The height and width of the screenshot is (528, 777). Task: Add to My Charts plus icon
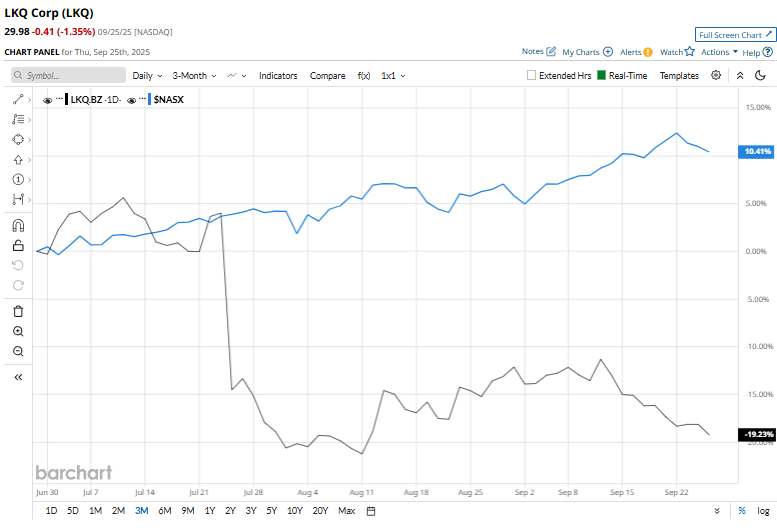point(608,52)
